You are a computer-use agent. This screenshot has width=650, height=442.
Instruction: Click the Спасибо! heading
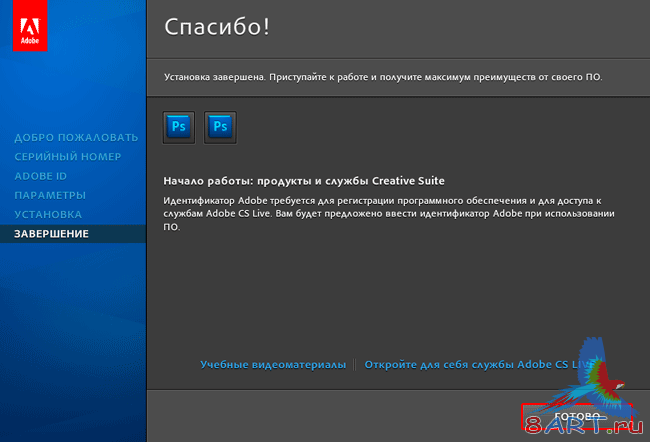pos(217,27)
